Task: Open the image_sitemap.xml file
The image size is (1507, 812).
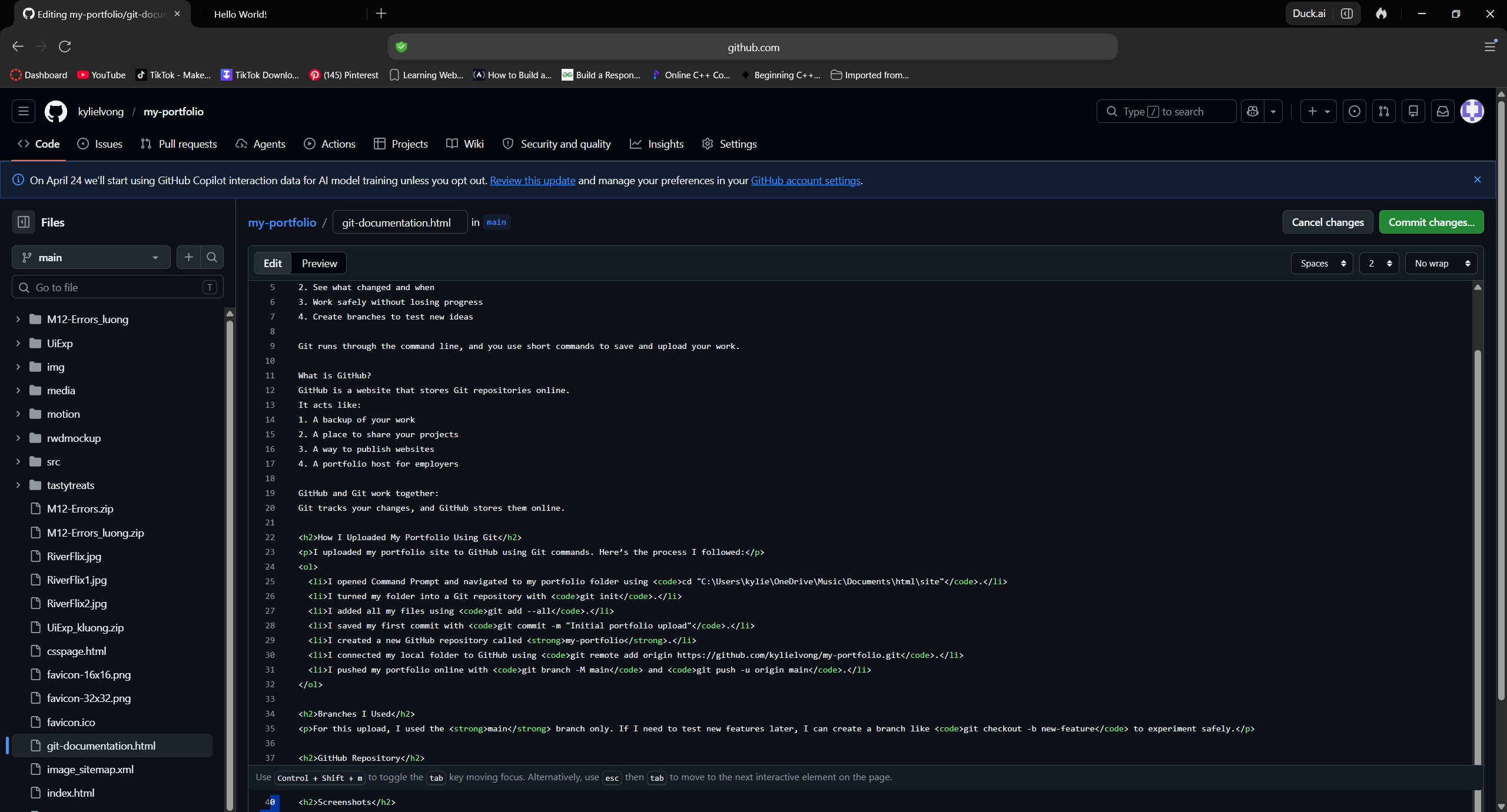Action: tap(90, 769)
